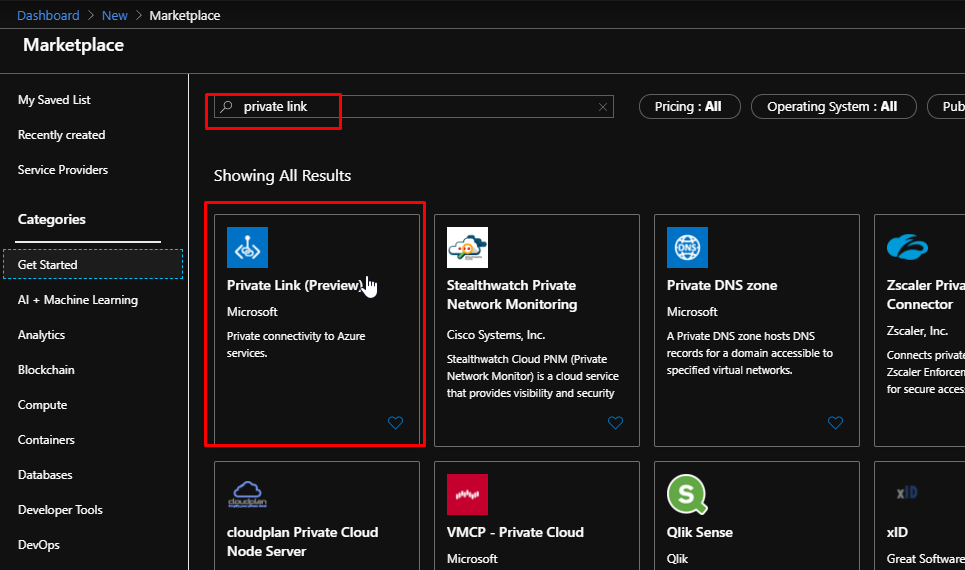Open the Zscaler Private Connector title
This screenshot has width=965, height=570.
(x=926, y=295)
